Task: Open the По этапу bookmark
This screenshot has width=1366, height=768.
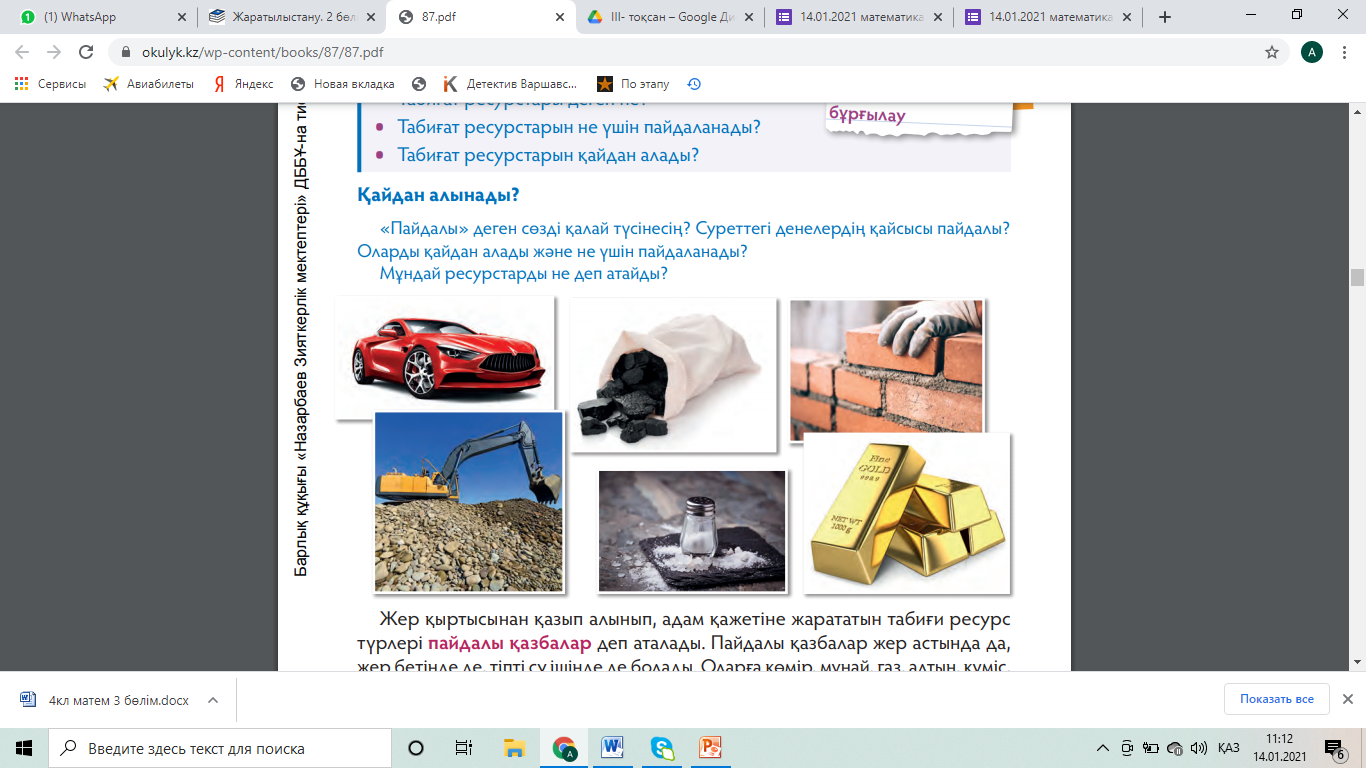Action: [633, 84]
